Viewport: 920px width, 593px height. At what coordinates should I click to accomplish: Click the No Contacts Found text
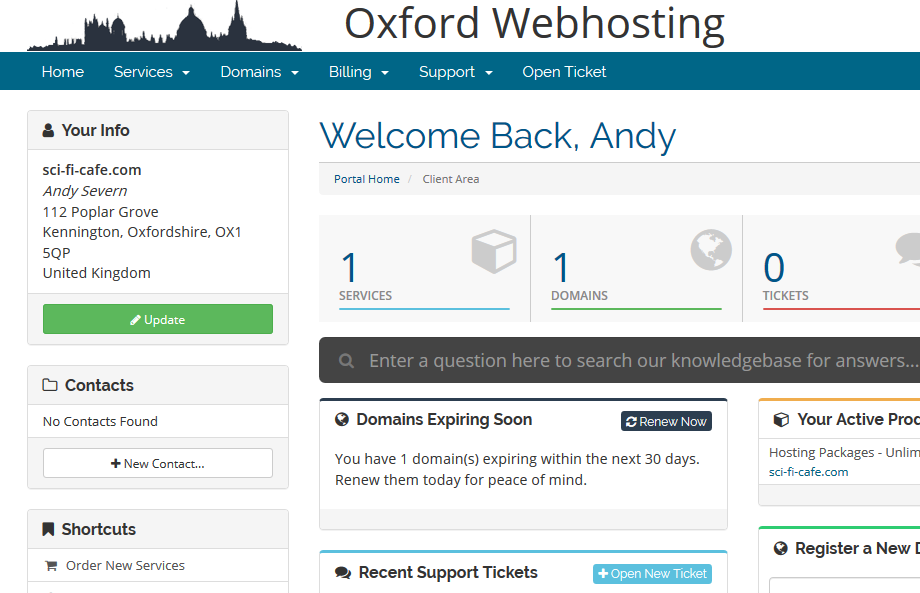click(100, 421)
